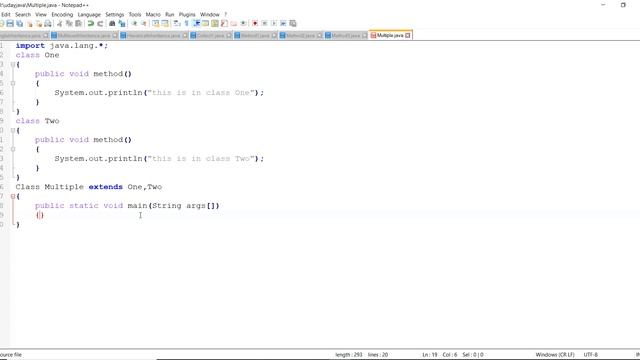
Task: Click the Cut scissors icon
Action: [60, 24]
